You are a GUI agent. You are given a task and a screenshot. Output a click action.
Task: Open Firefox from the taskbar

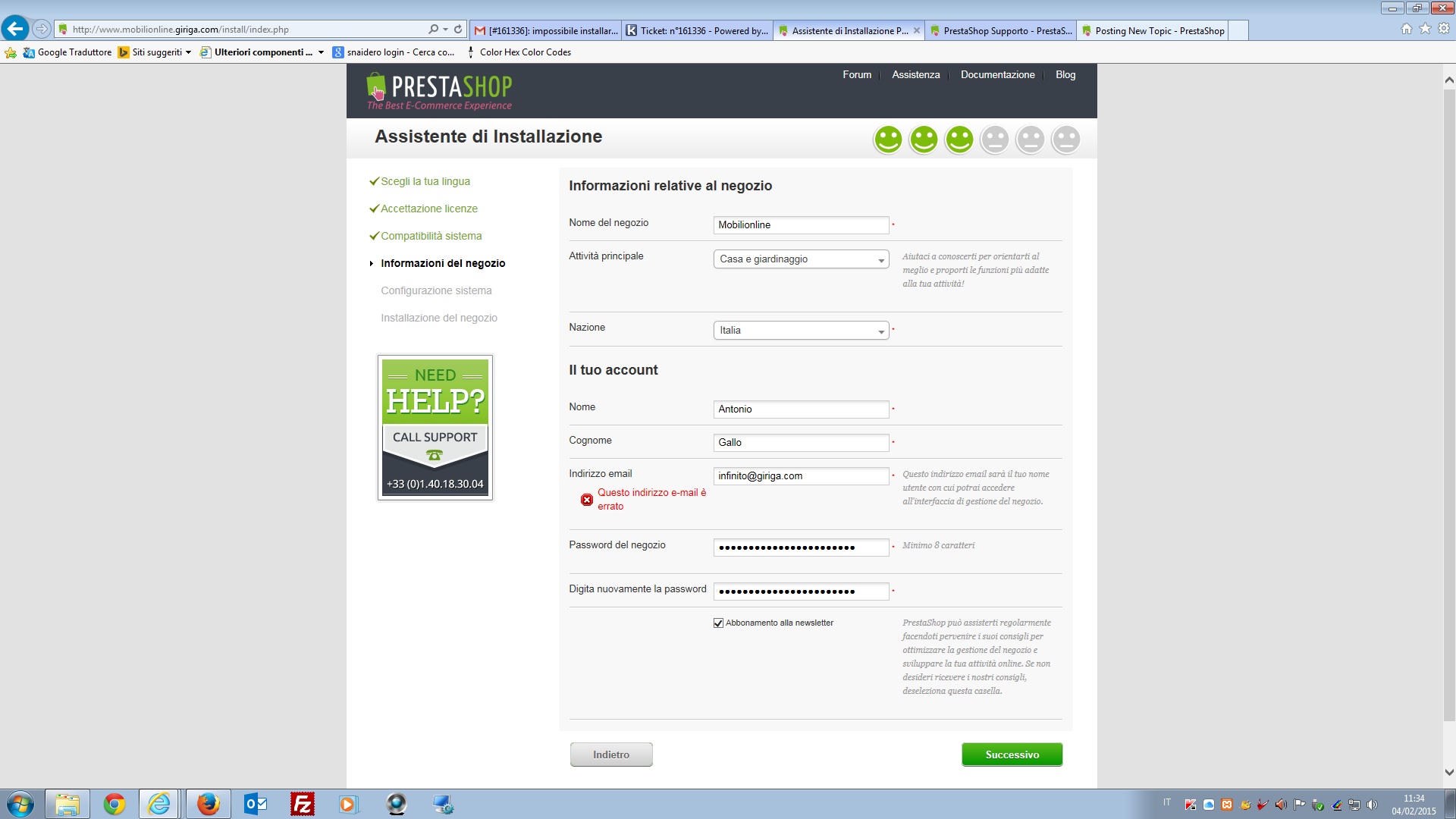208,804
